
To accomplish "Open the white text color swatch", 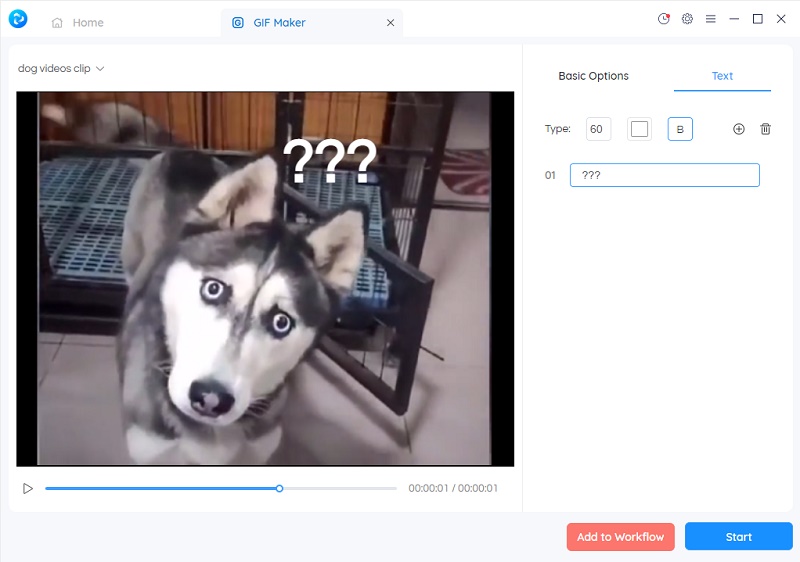I will (639, 129).
